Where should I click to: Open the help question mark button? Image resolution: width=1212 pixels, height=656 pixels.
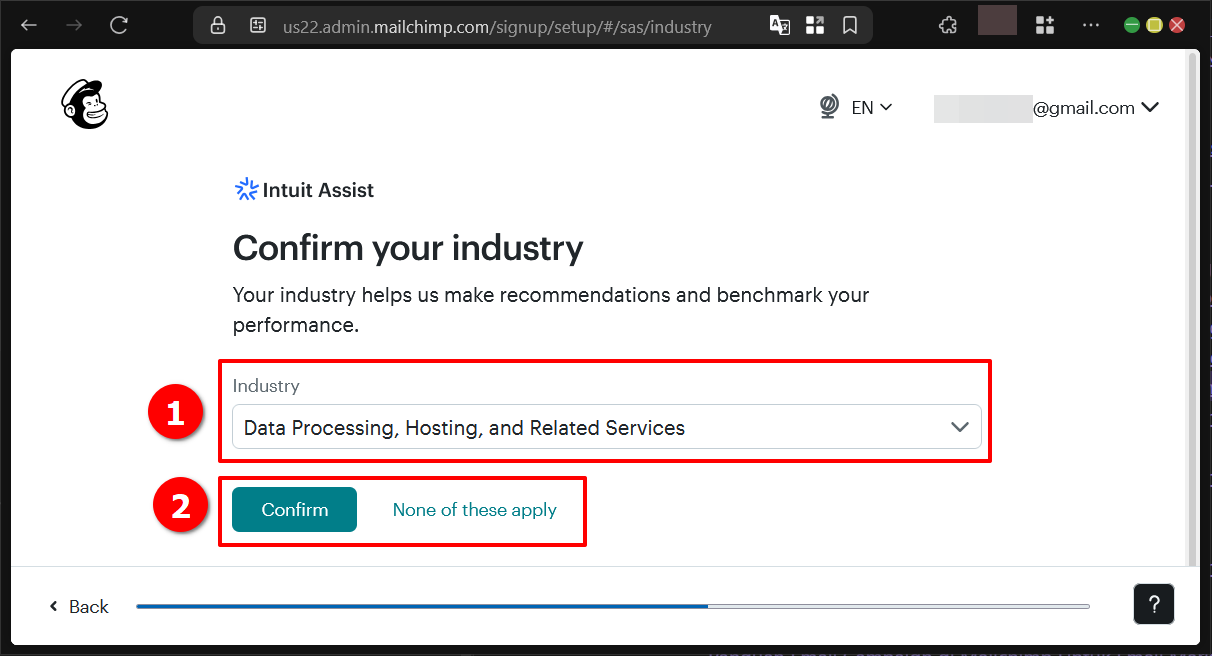1154,604
